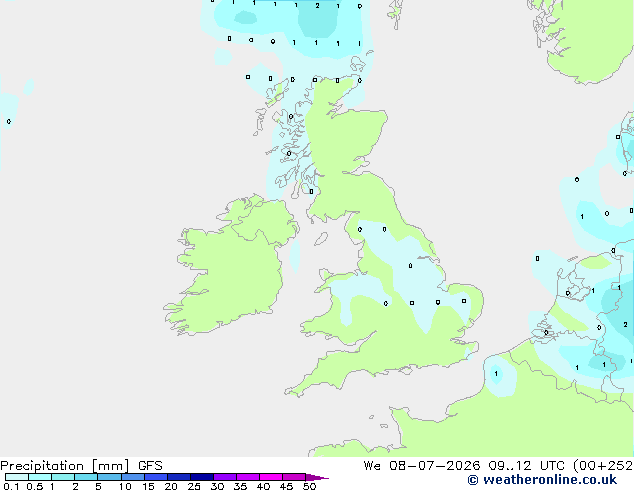The image size is (634, 490).
Task: Select the navy legend swatch between 25 and 30
Action: click(202, 477)
